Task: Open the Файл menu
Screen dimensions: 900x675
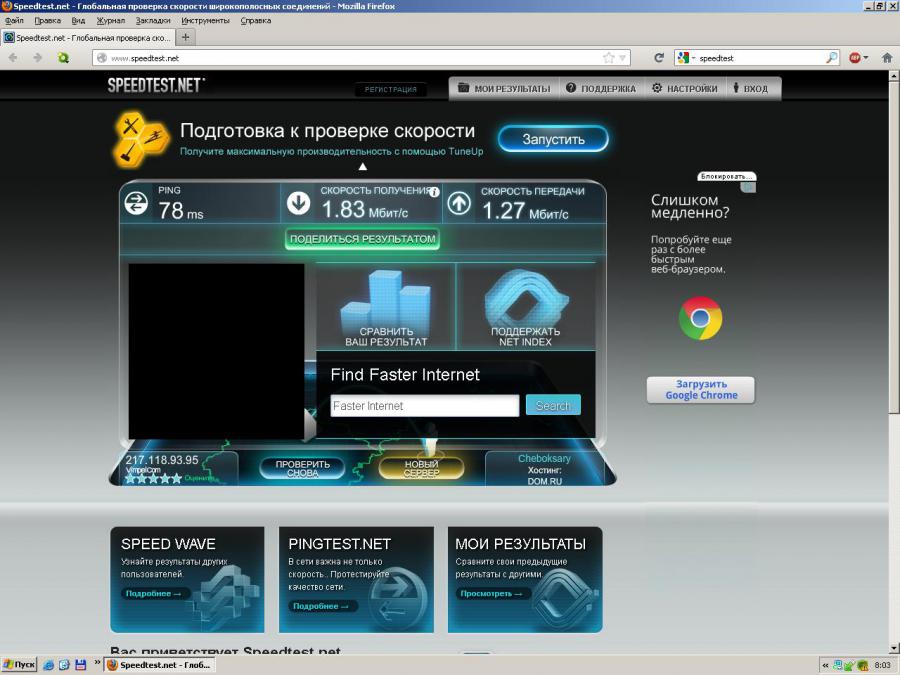Action: [14, 21]
